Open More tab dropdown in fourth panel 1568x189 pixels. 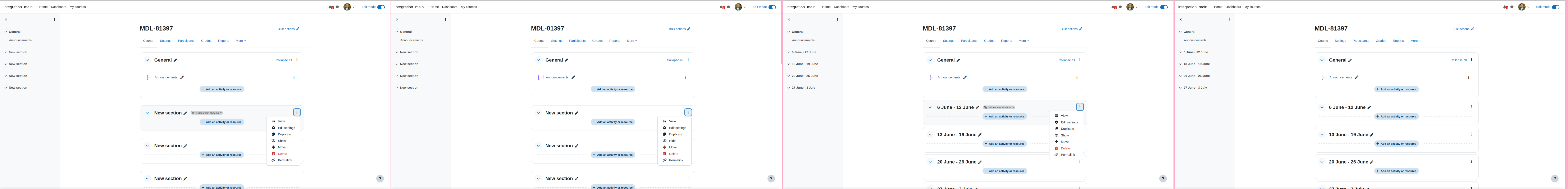click(x=1415, y=41)
